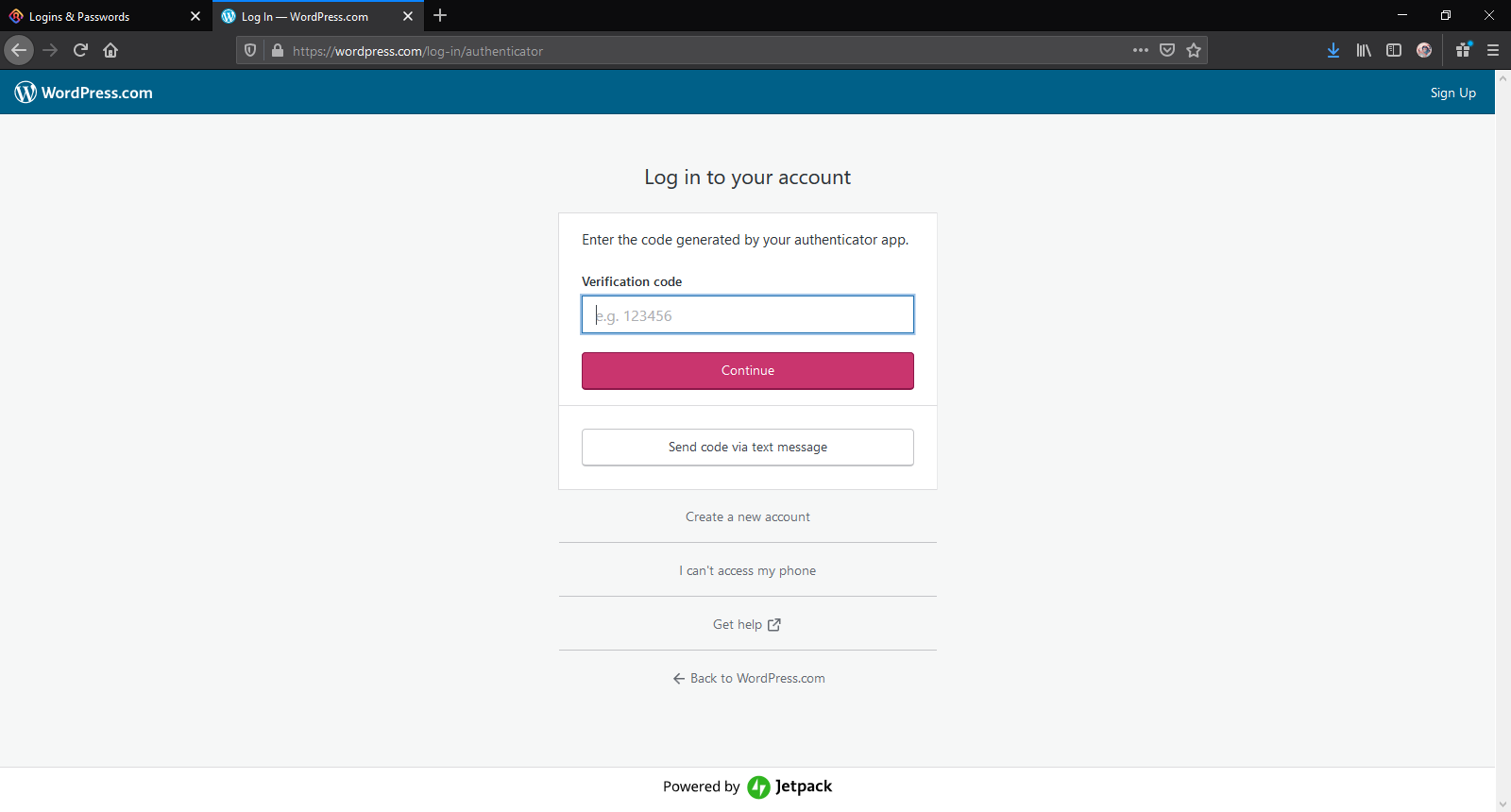The height and width of the screenshot is (812, 1511).
Task: Open the Get help link
Action: click(747, 624)
